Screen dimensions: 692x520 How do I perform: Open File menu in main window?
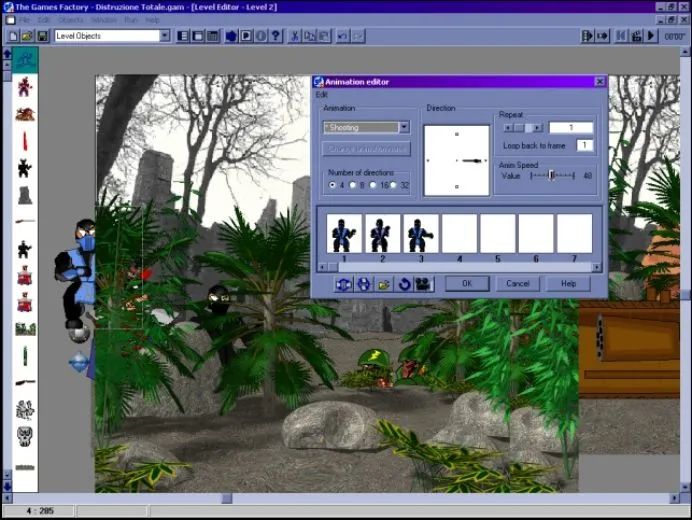click(24, 20)
